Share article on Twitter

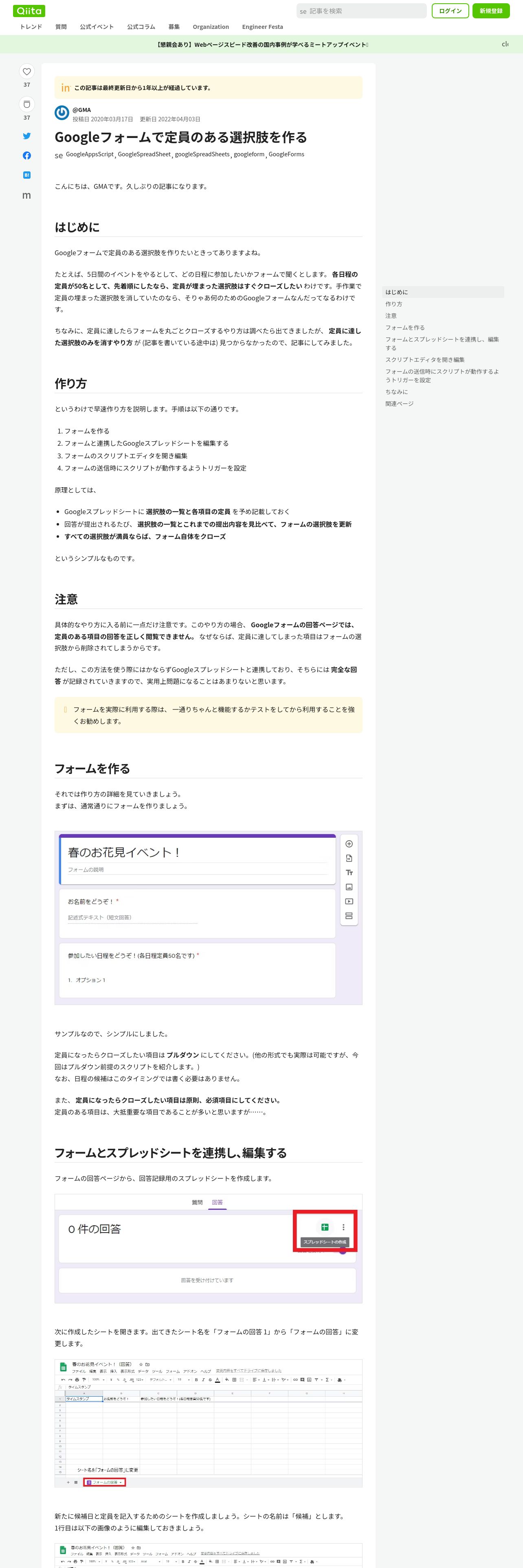click(x=27, y=136)
